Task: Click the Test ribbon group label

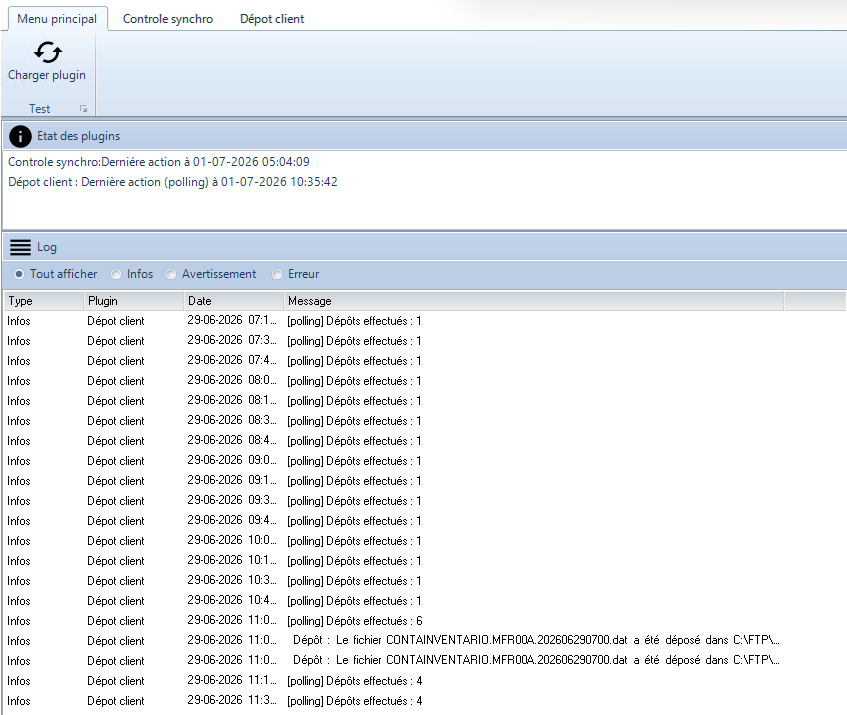Action: click(39, 109)
